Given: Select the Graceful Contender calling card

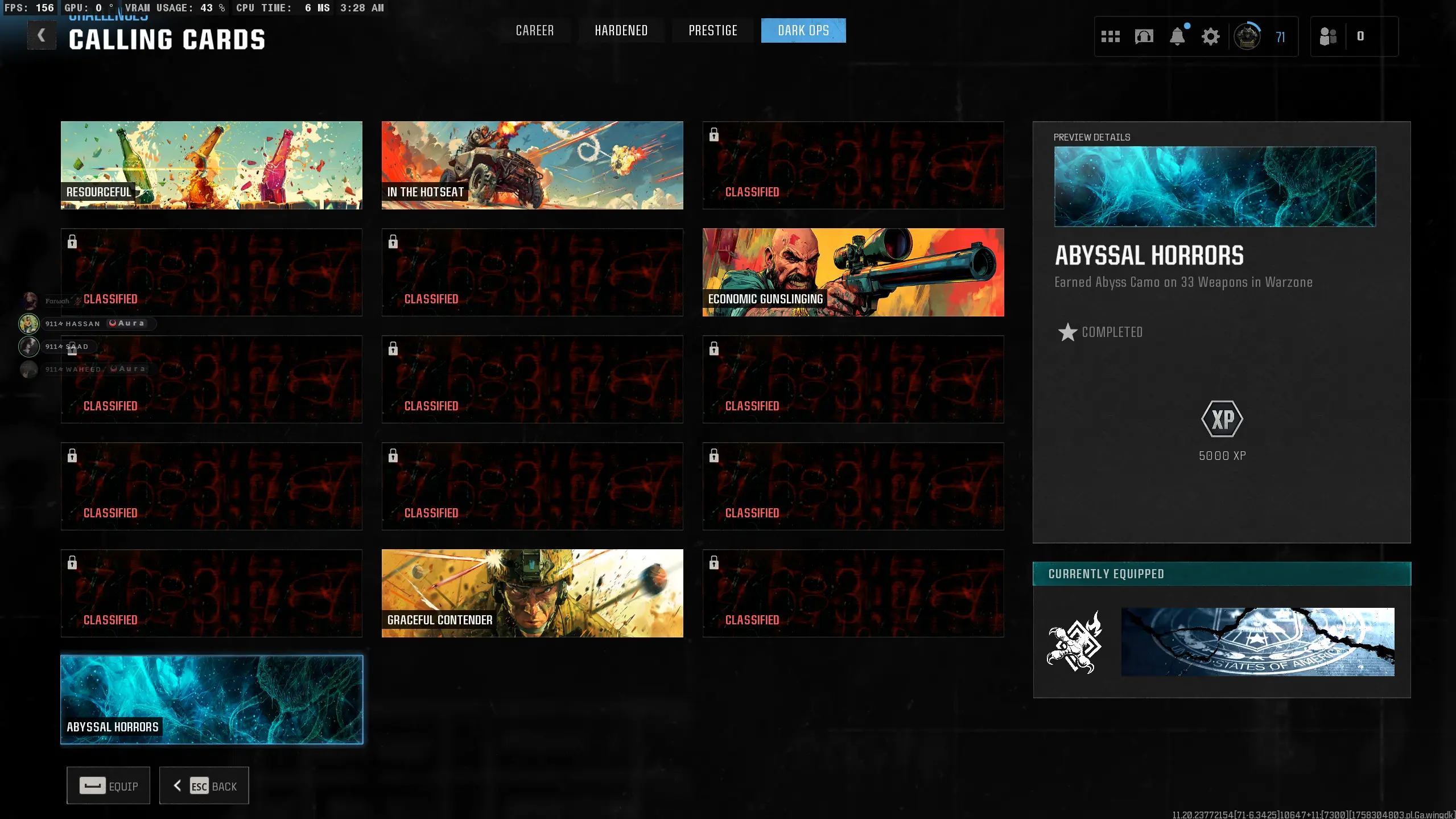Looking at the screenshot, I should tap(532, 593).
